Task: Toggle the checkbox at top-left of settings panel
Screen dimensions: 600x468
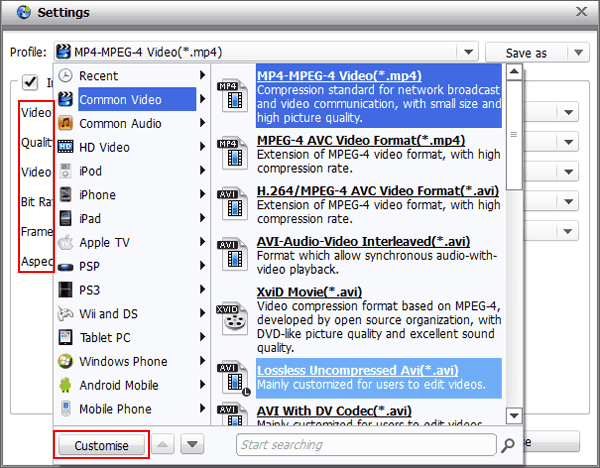Action: (x=30, y=82)
